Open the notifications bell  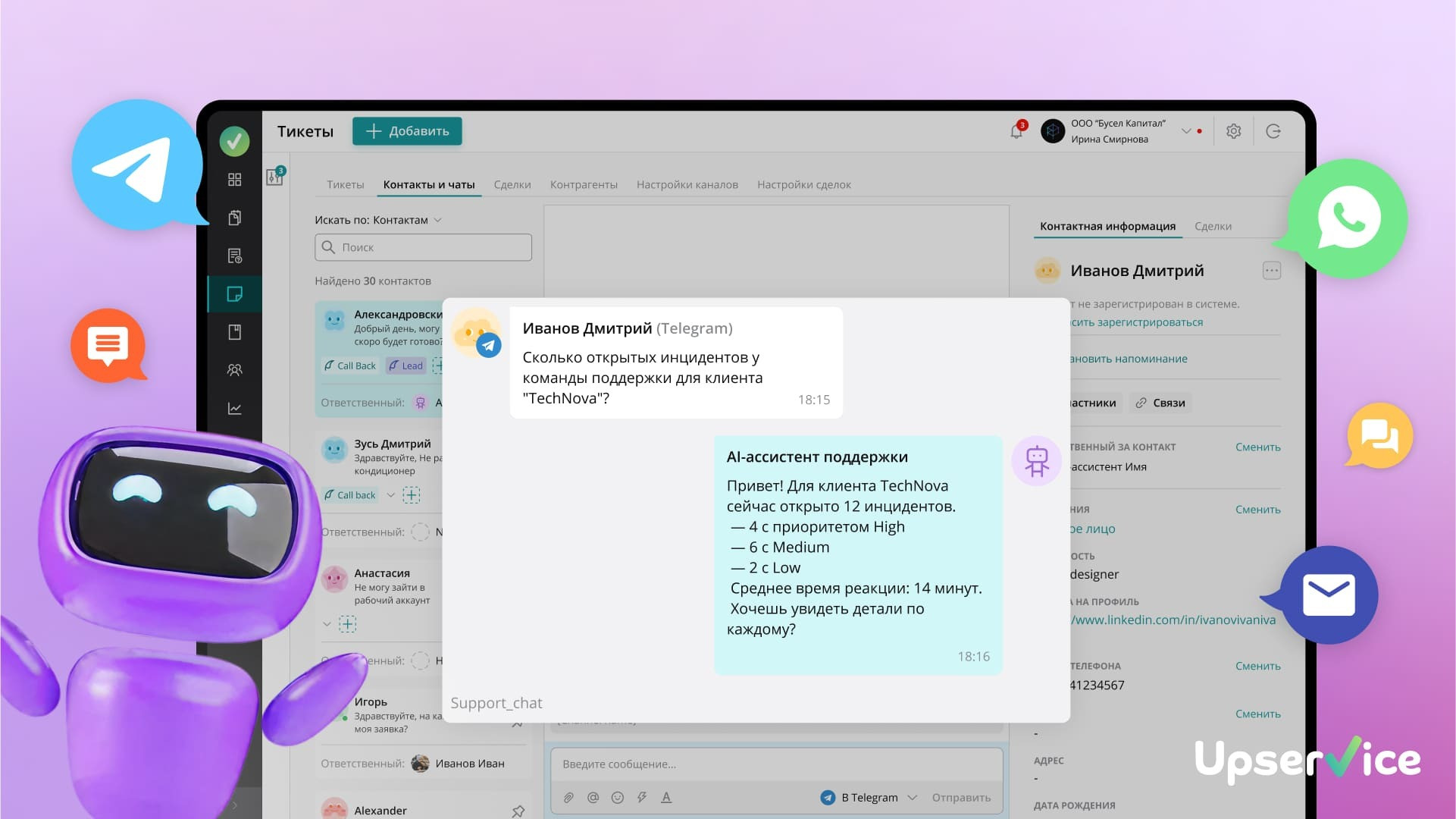point(1016,131)
